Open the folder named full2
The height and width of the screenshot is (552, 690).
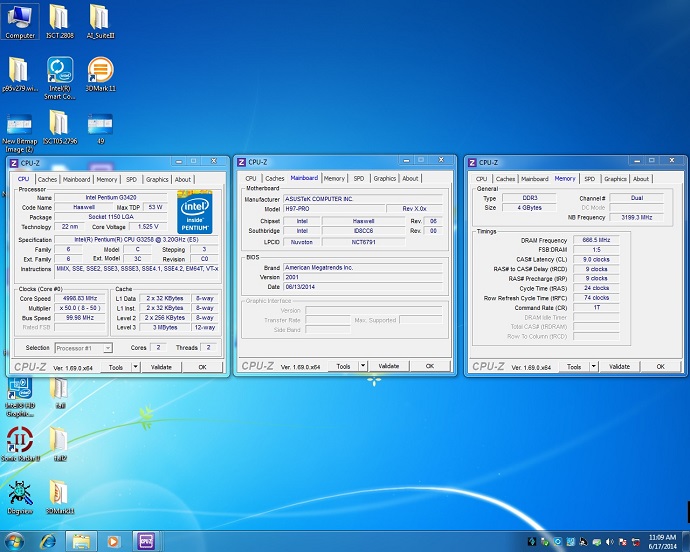tap(60, 444)
